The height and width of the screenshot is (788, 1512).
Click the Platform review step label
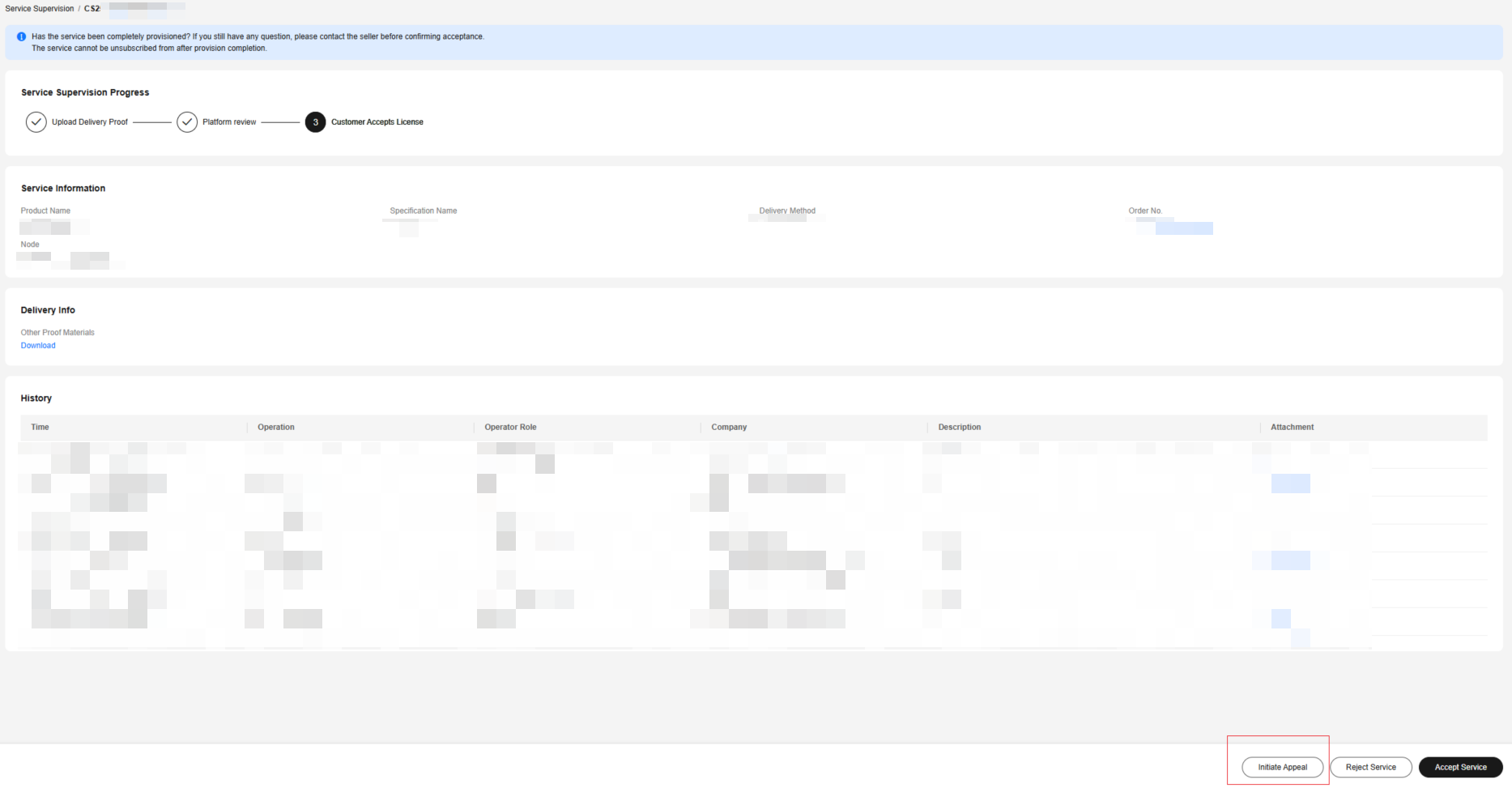pos(229,122)
